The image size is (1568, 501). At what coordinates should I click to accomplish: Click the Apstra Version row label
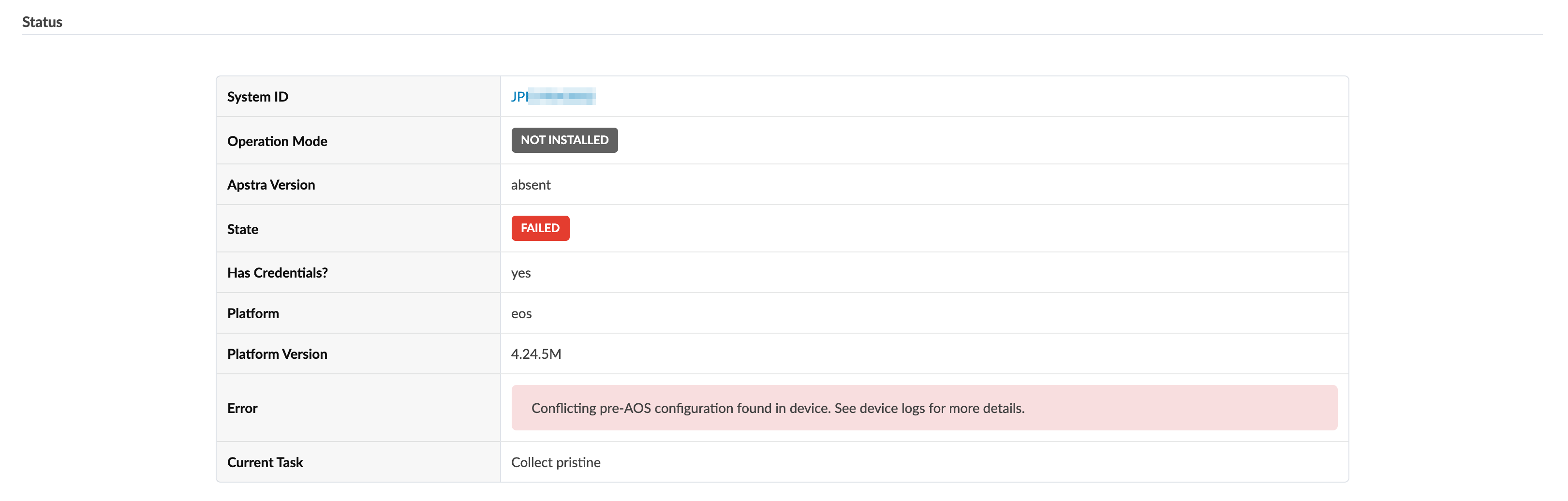(271, 185)
